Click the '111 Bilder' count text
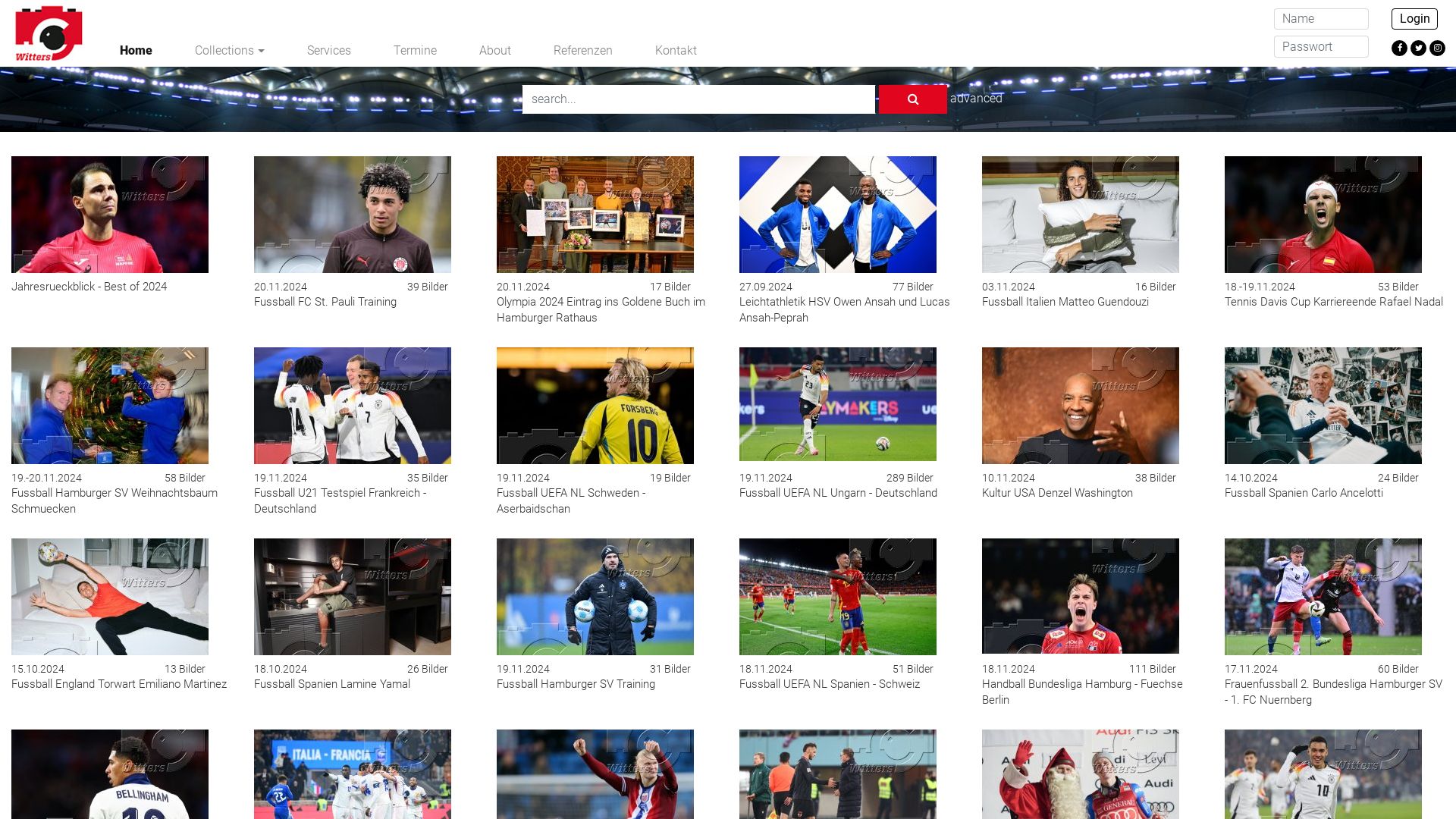1456x819 pixels. click(x=1153, y=669)
